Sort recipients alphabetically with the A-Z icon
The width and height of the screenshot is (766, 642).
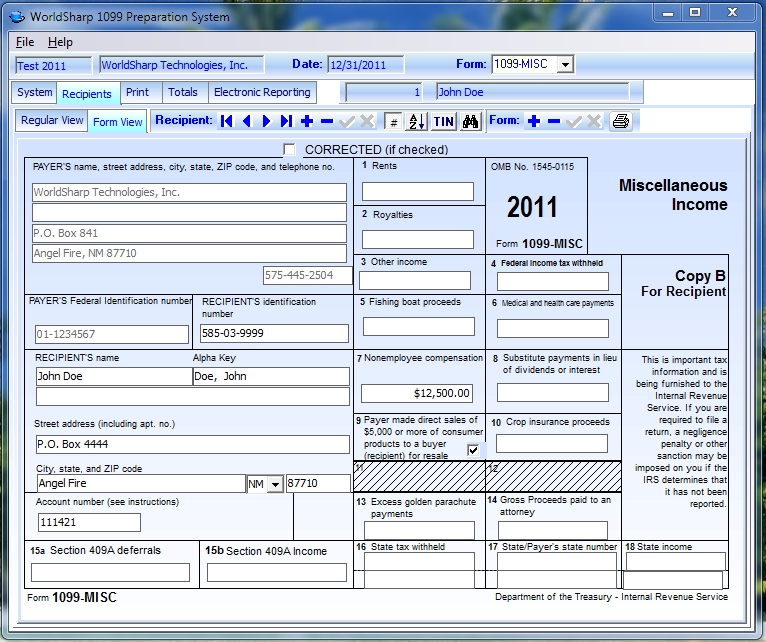coord(417,121)
